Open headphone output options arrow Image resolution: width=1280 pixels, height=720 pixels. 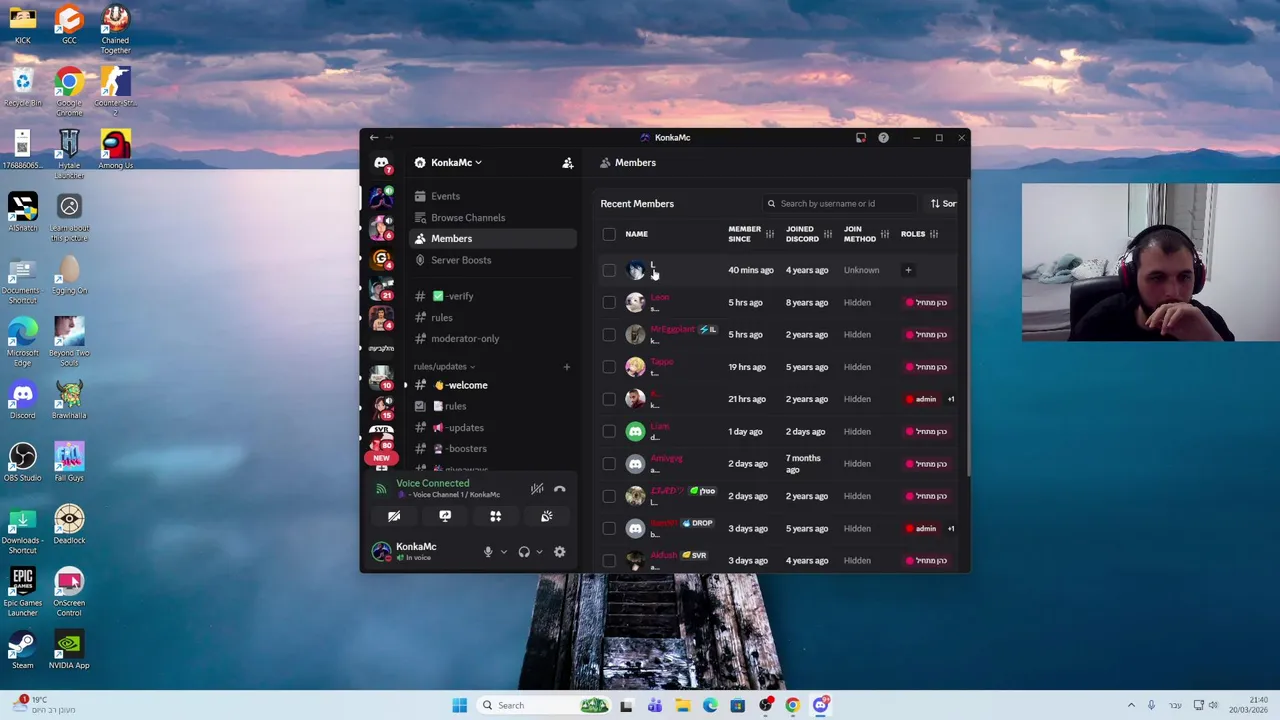tap(539, 552)
